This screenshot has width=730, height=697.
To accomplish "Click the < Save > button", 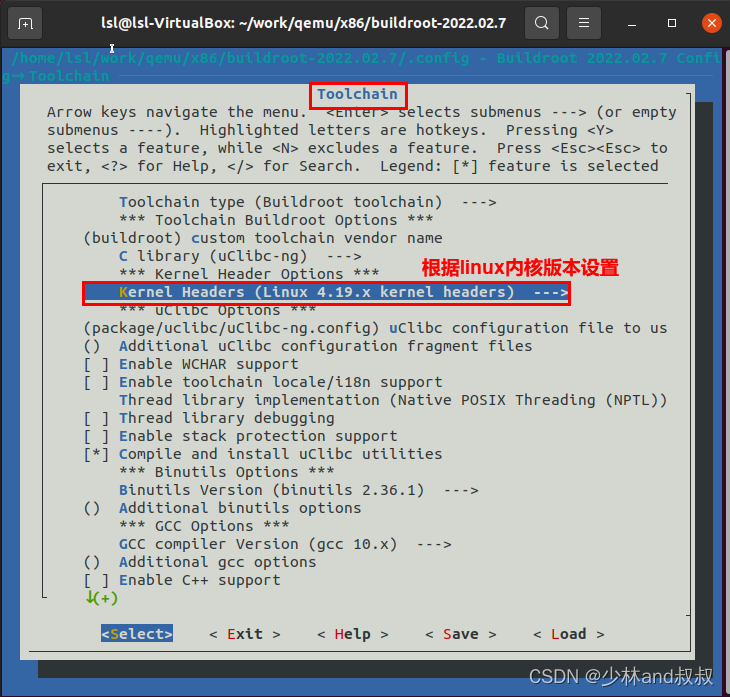I will (461, 634).
